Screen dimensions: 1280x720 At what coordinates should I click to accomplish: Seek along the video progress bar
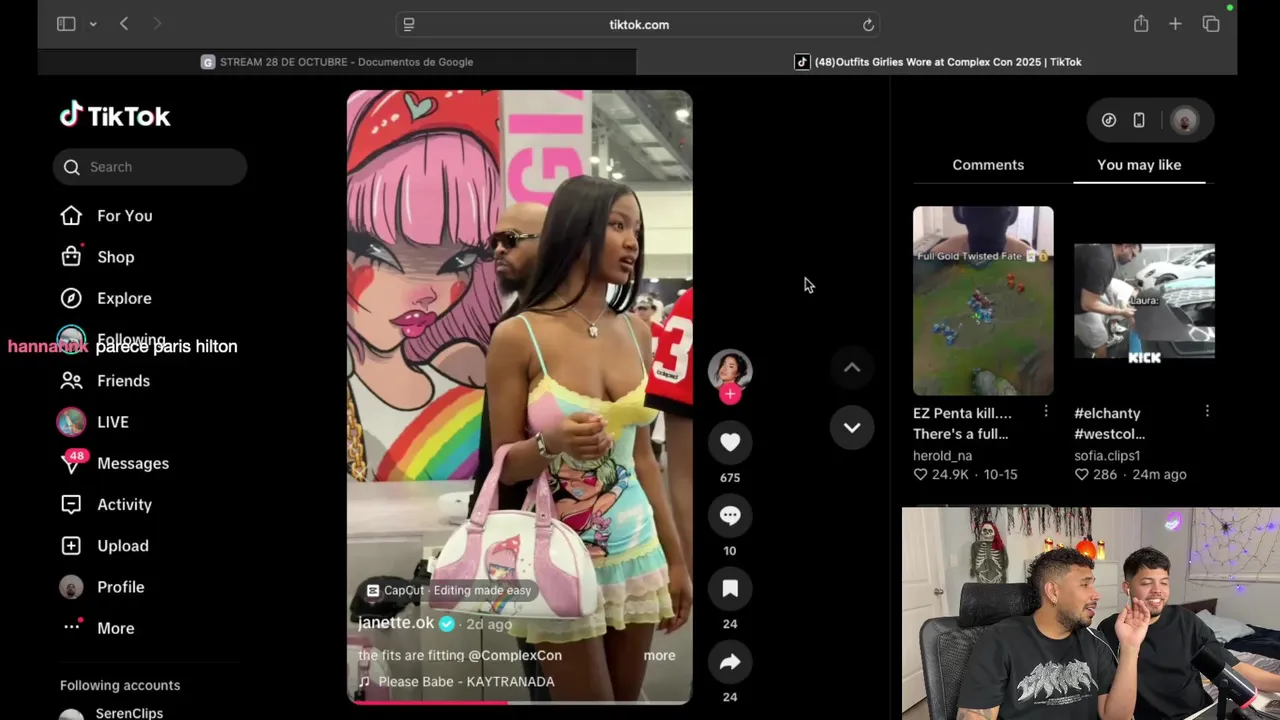point(519,702)
